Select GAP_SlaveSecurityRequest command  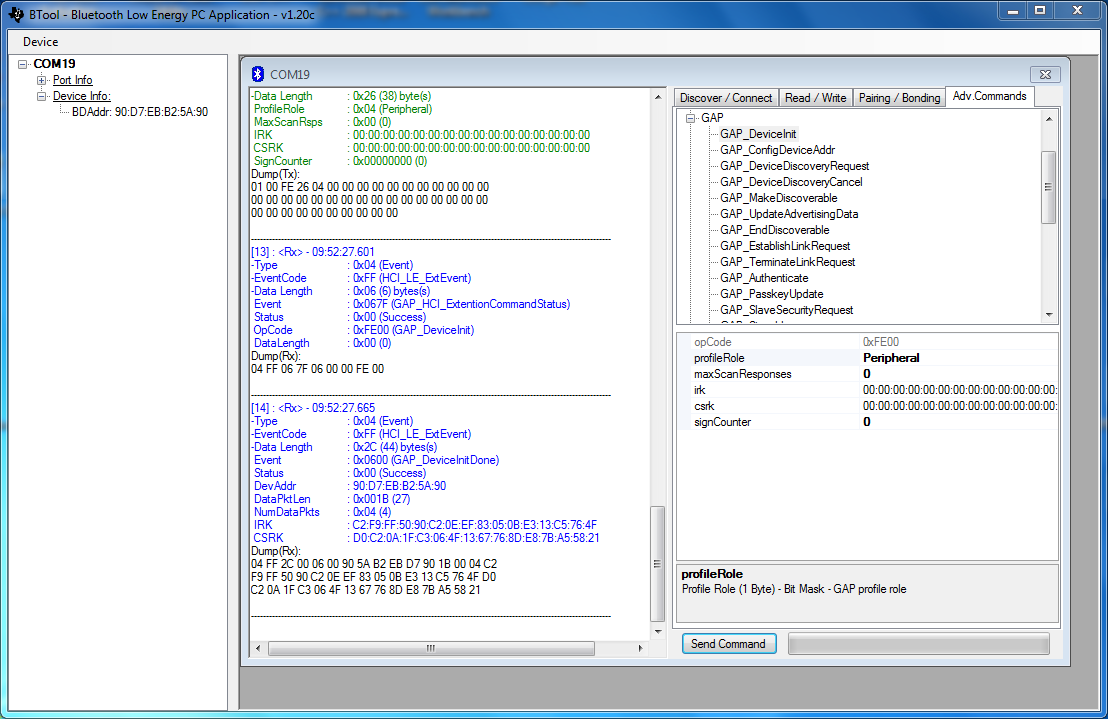(786, 310)
